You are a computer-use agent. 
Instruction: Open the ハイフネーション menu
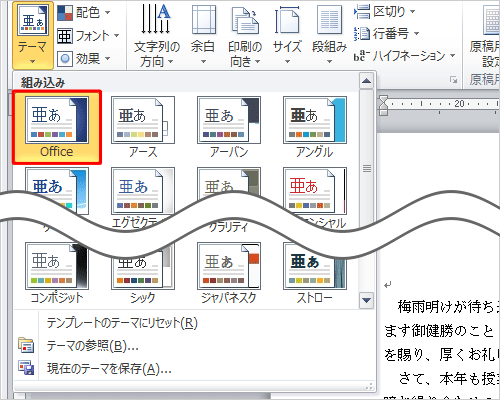(404, 55)
